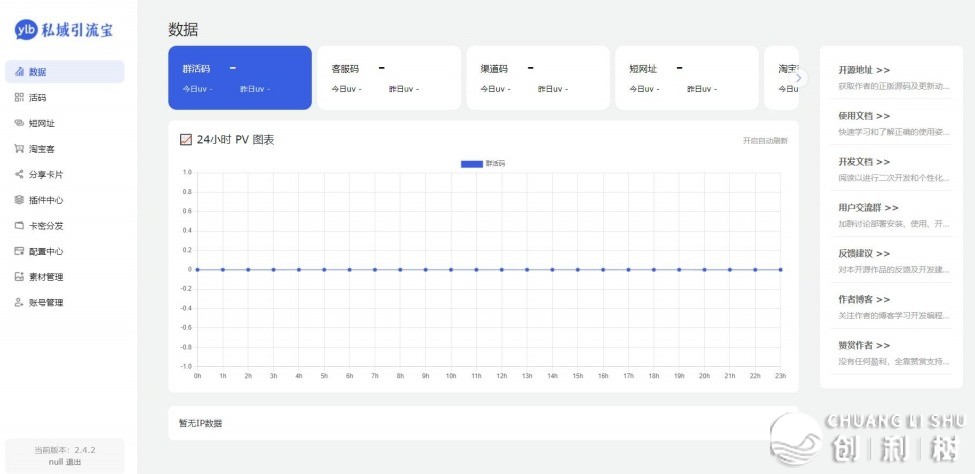Open 素材管理 in the sidebar

(x=65, y=277)
